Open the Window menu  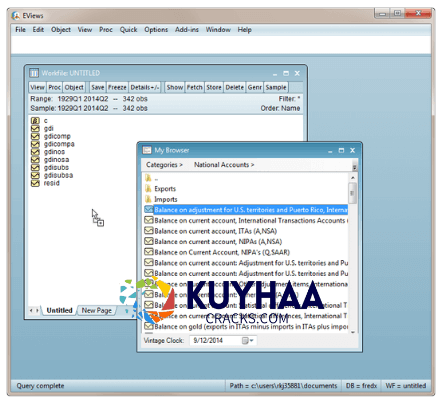218,30
